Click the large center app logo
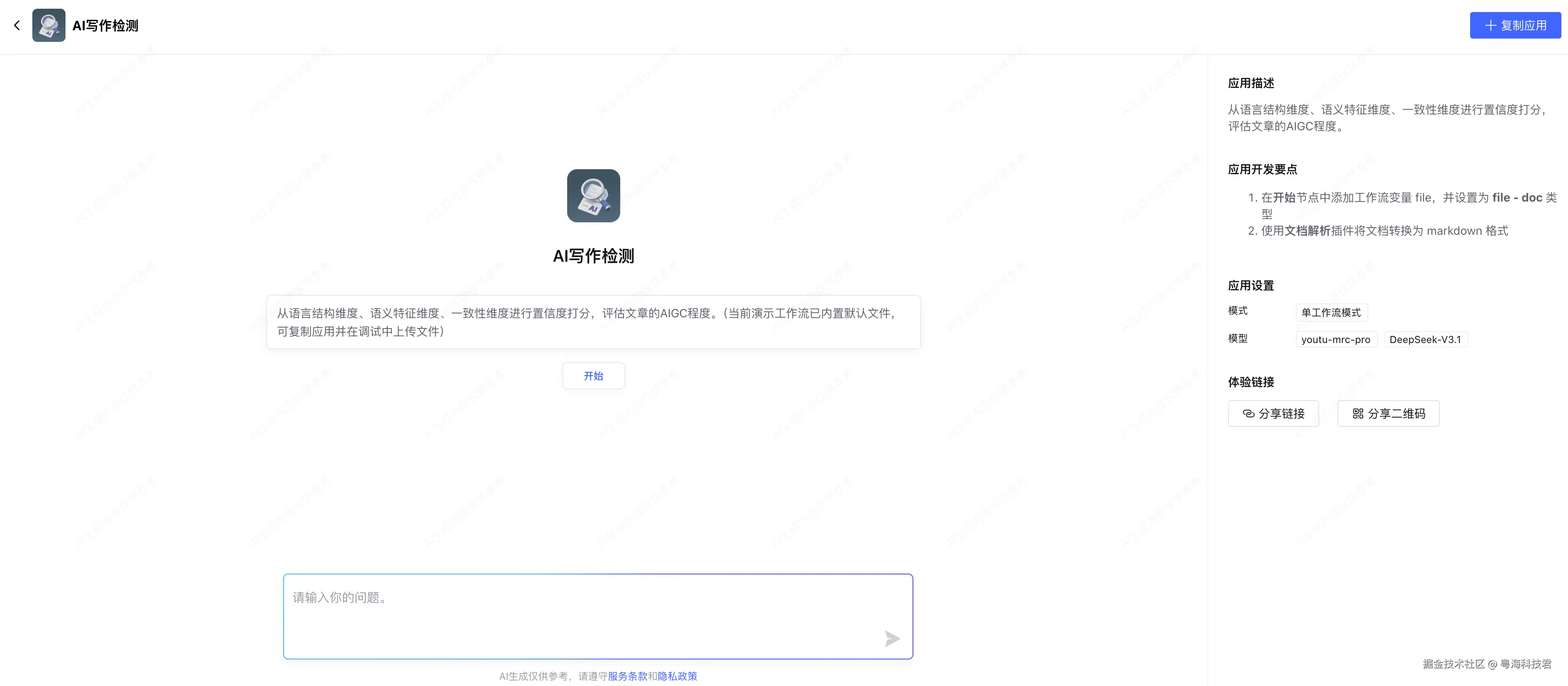Viewport: 1568px width, 686px height. (593, 196)
